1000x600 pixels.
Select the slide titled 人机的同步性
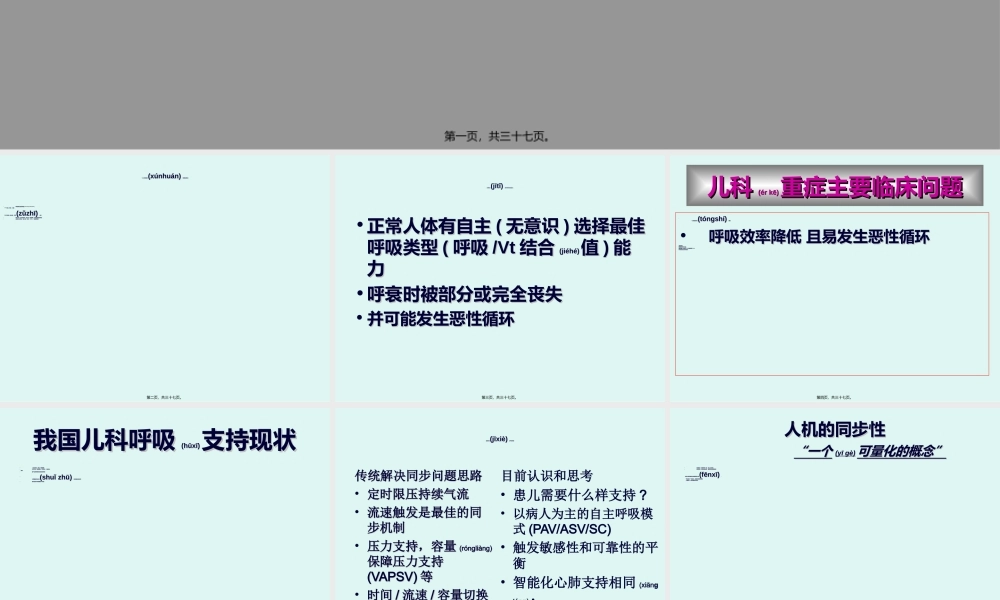[835, 432]
